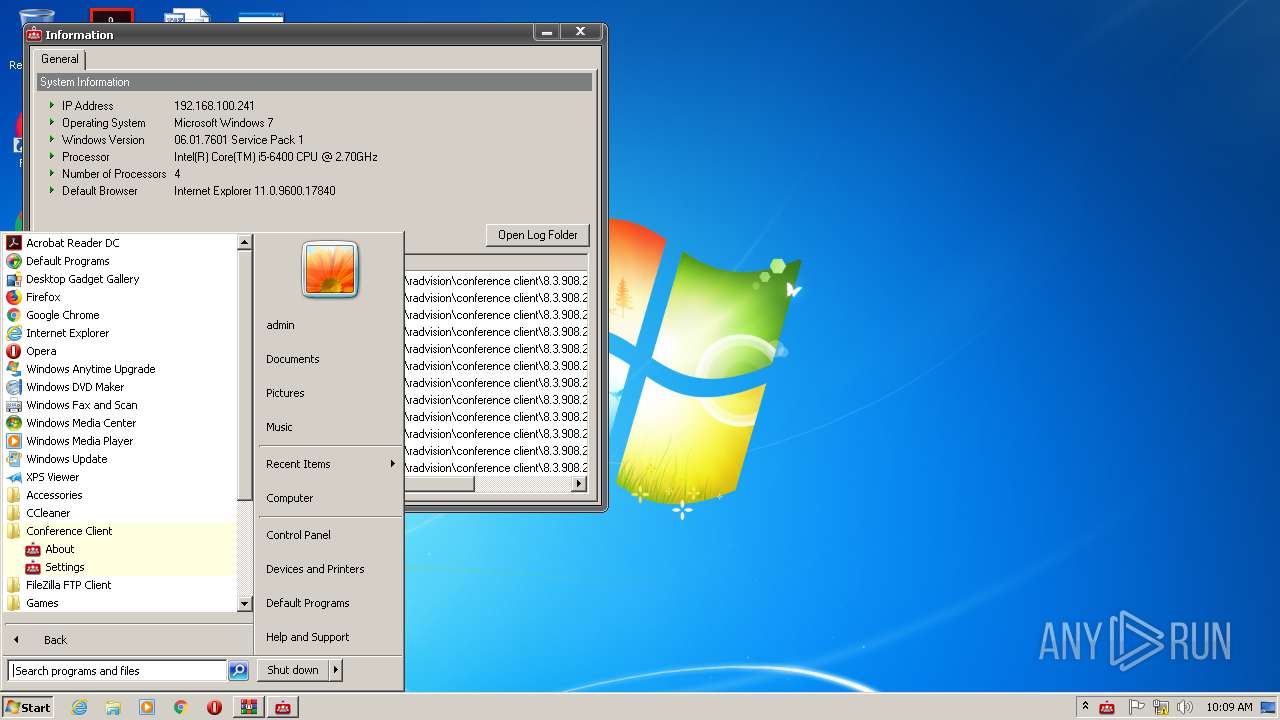Viewport: 1280px width, 720px height.
Task: Launch media player icon in taskbar
Action: pyautogui.click(x=147, y=707)
